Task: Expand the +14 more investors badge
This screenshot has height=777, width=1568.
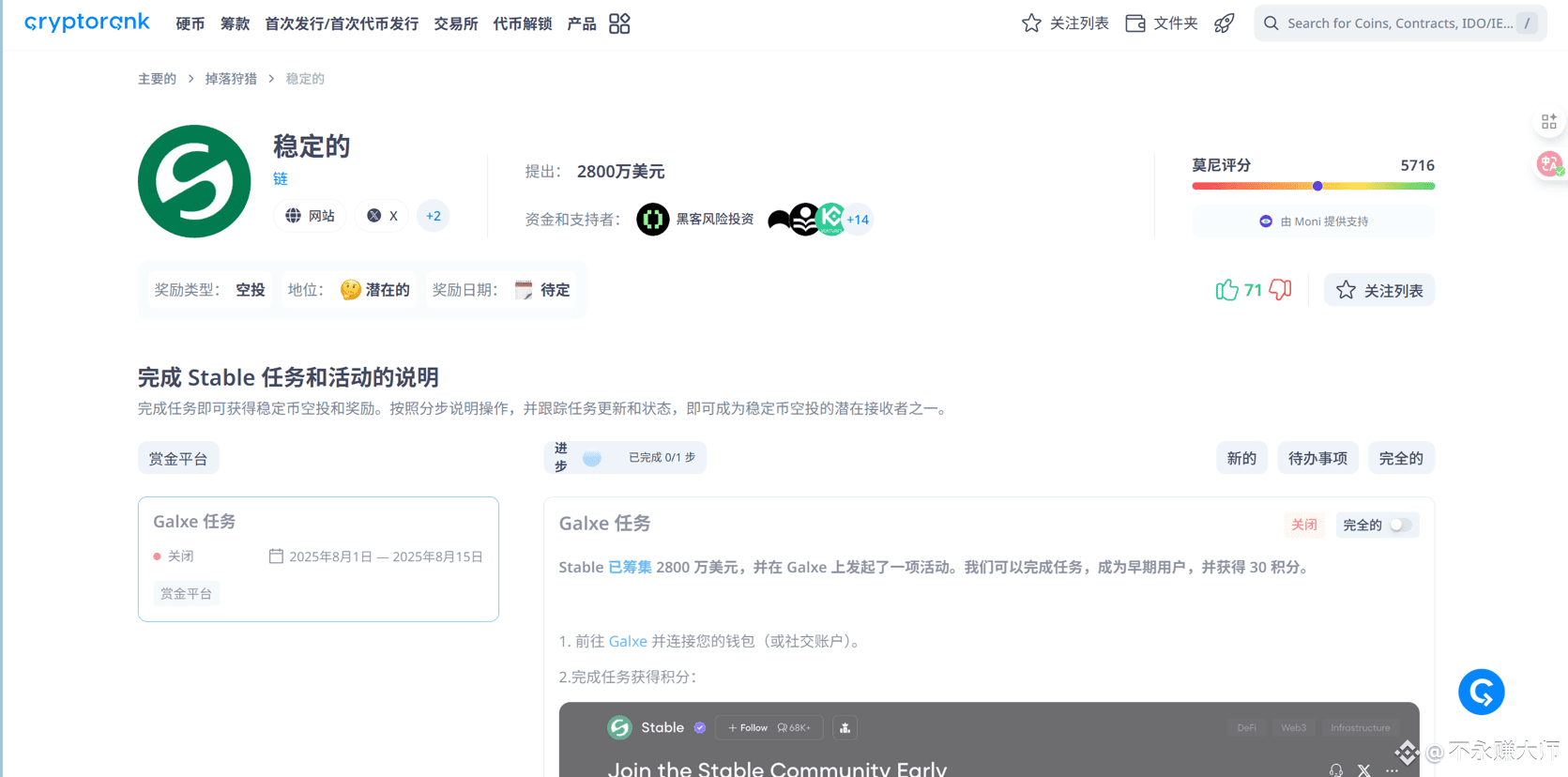Action: coord(858,220)
